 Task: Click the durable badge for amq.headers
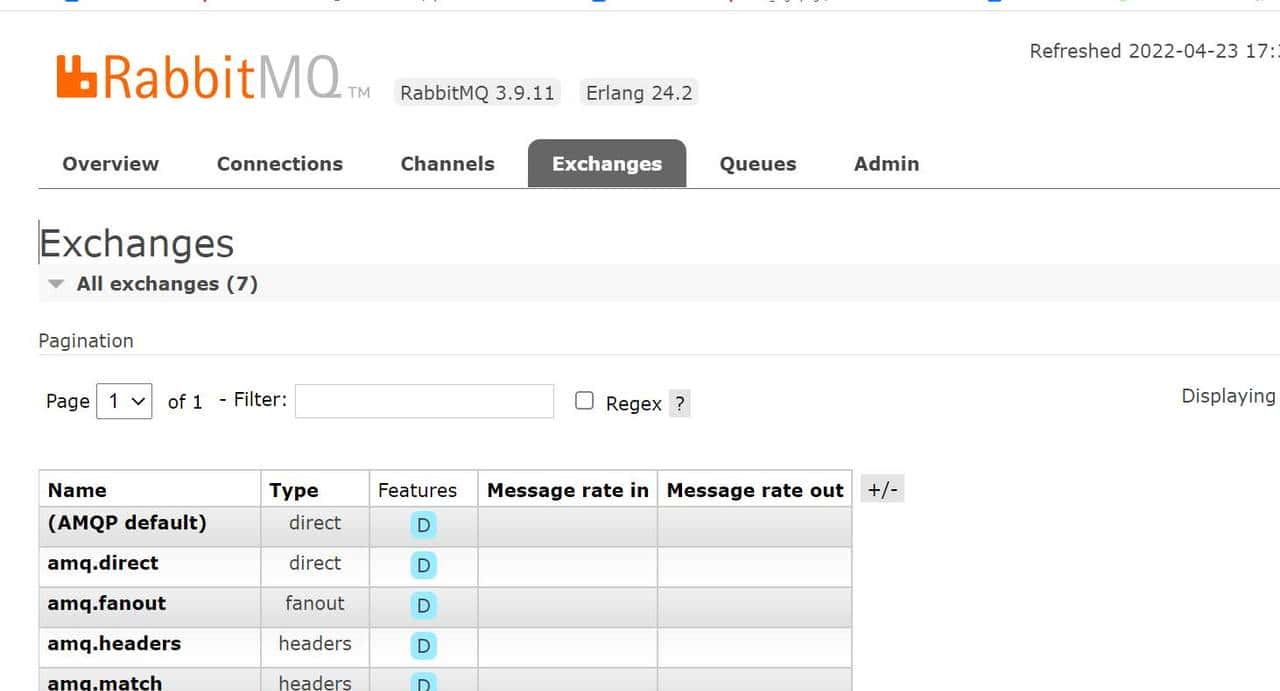(423, 646)
